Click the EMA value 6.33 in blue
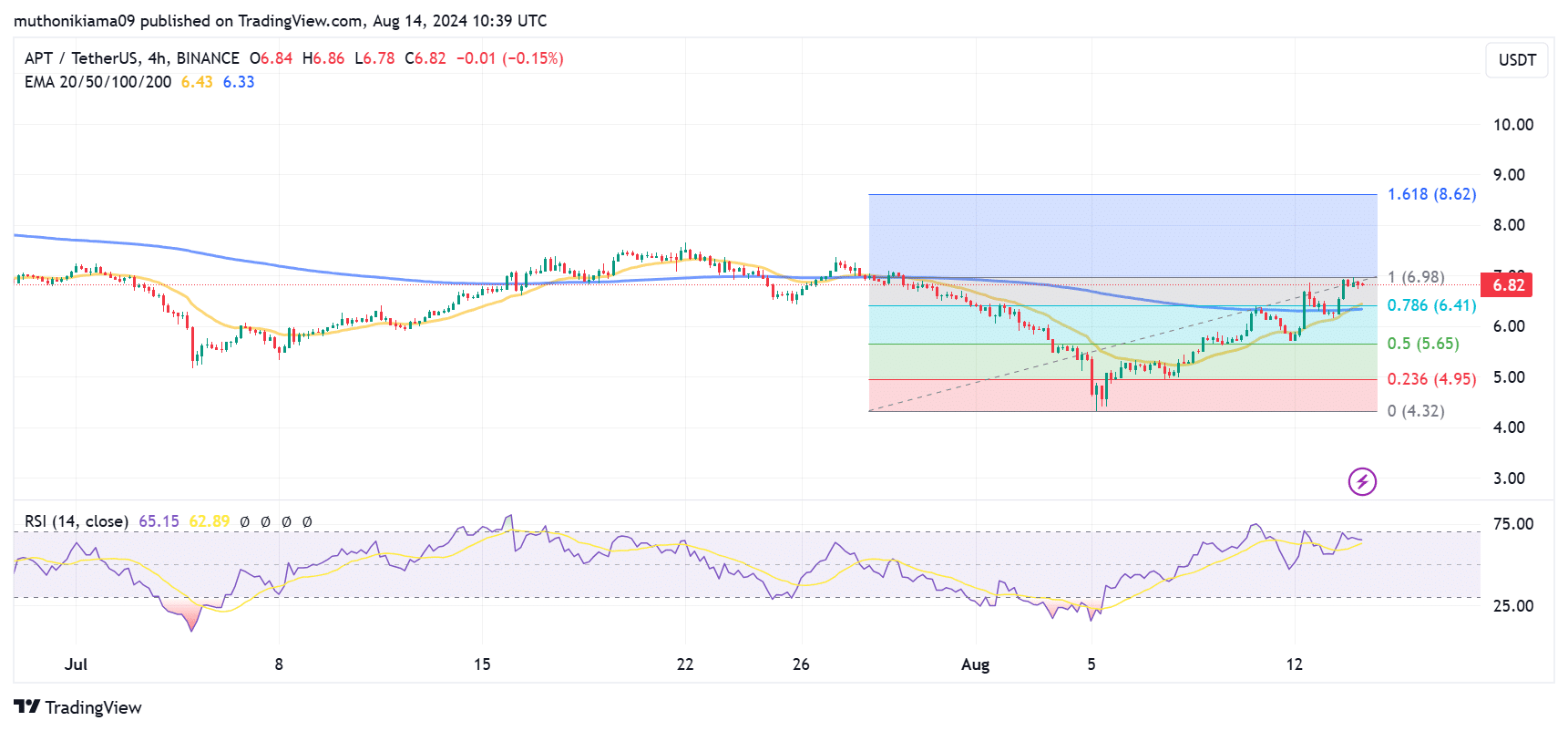 [x=239, y=82]
